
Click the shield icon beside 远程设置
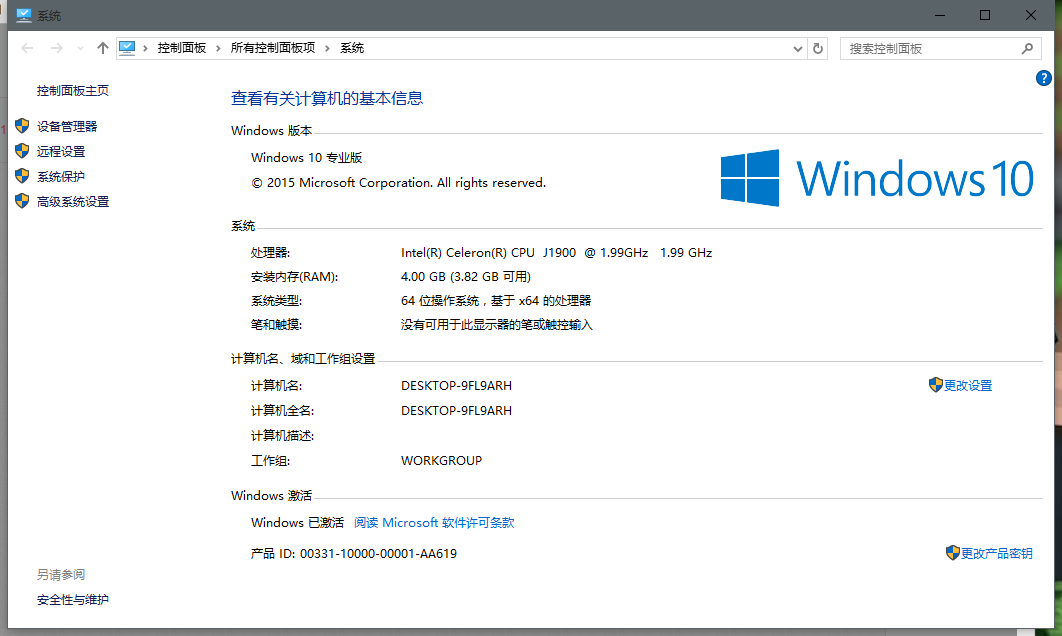[22, 151]
